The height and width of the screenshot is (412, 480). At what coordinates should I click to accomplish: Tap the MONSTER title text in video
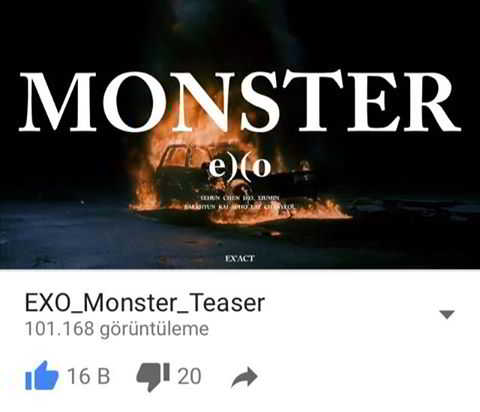240,102
